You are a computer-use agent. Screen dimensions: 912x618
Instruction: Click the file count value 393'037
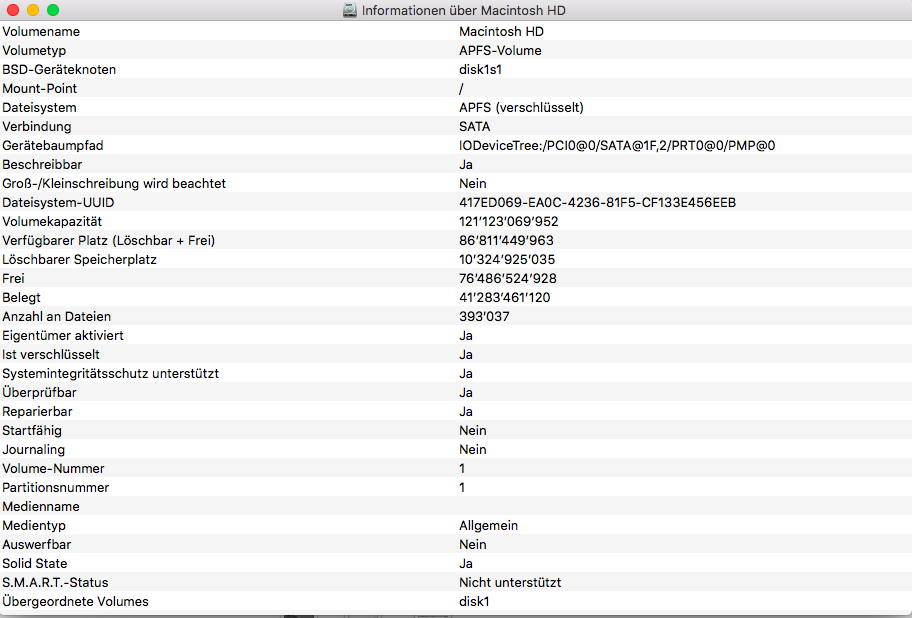point(484,316)
